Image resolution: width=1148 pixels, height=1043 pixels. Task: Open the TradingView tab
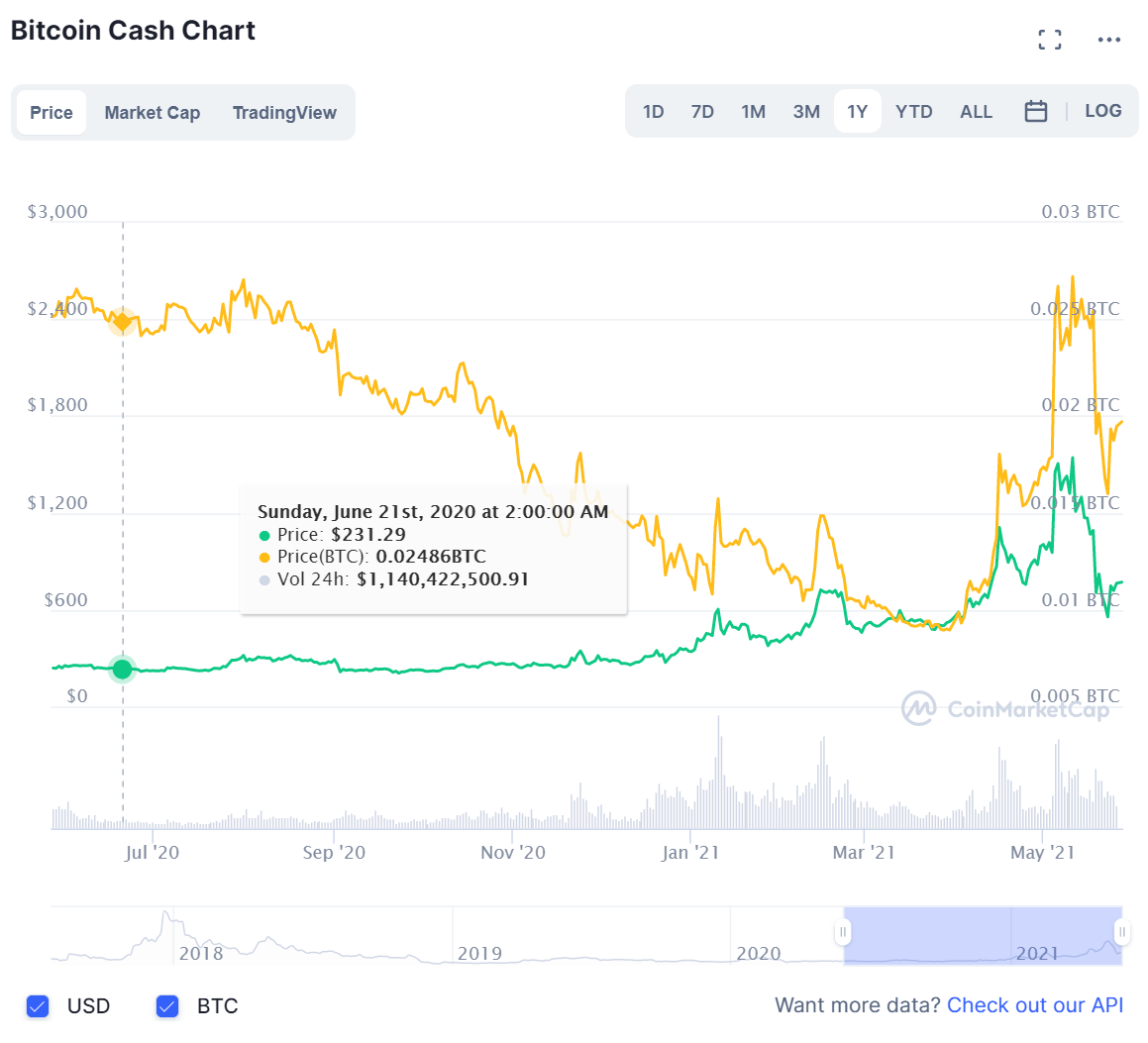(284, 113)
